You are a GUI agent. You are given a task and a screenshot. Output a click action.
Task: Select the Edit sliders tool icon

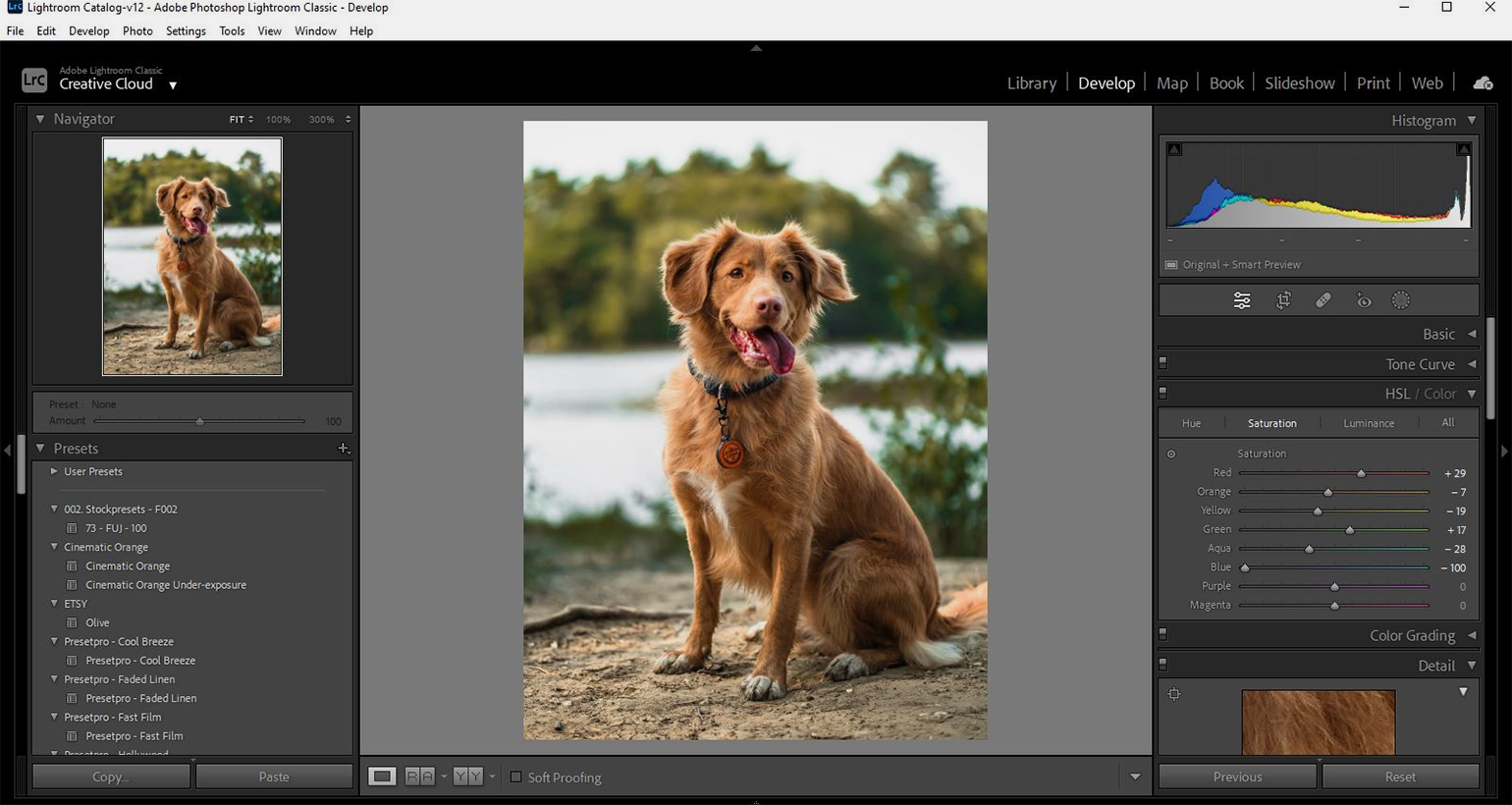tap(1242, 301)
